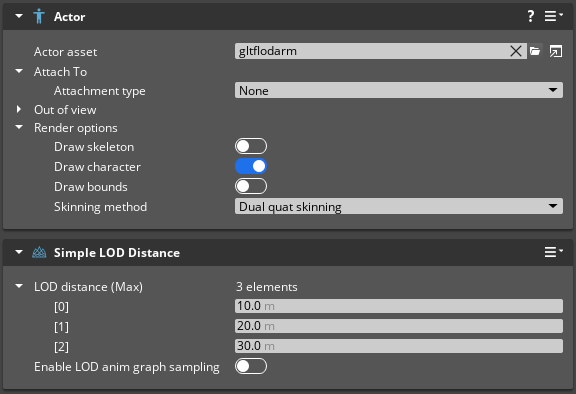576x394 pixels.
Task: Open help for the Actor component
Action: [x=530, y=16]
